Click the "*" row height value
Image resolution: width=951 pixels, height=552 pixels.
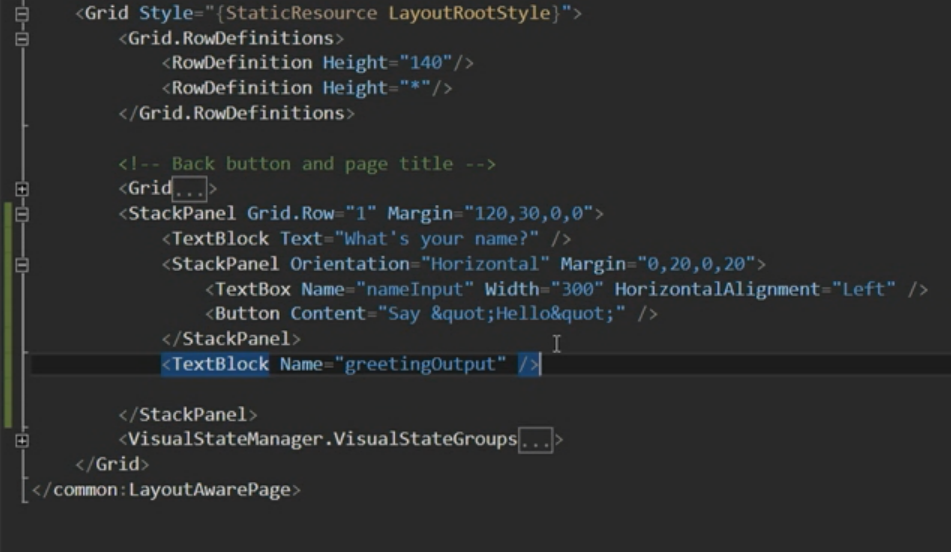415,88
